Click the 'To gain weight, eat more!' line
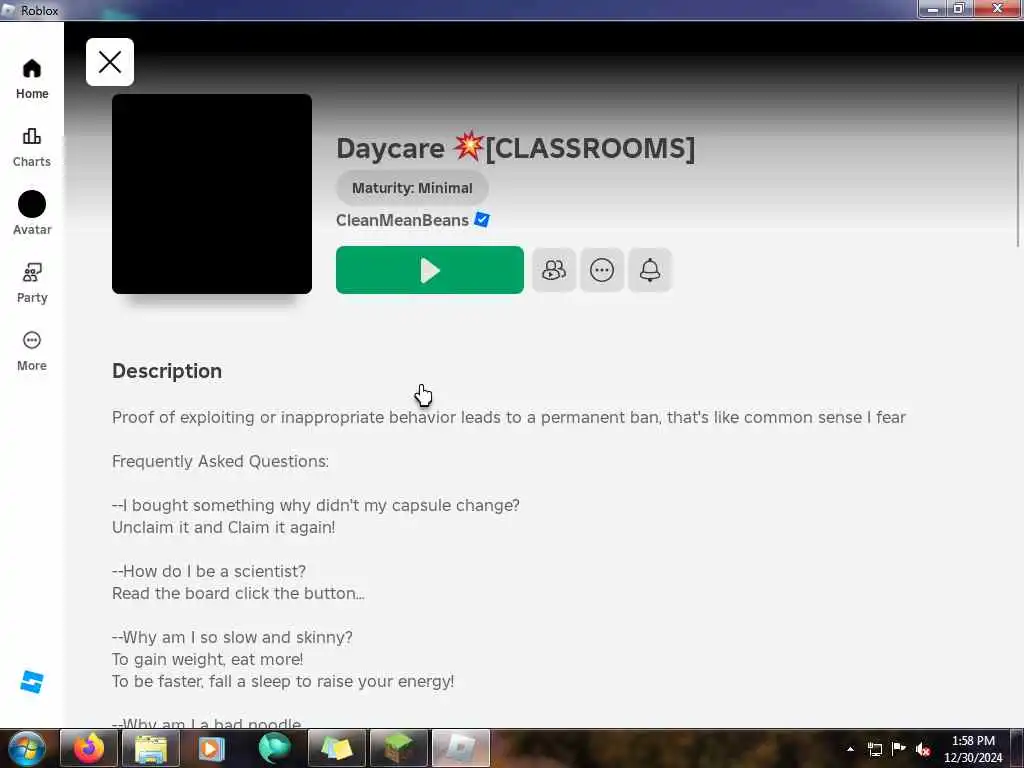The height and width of the screenshot is (768, 1024). click(x=208, y=660)
